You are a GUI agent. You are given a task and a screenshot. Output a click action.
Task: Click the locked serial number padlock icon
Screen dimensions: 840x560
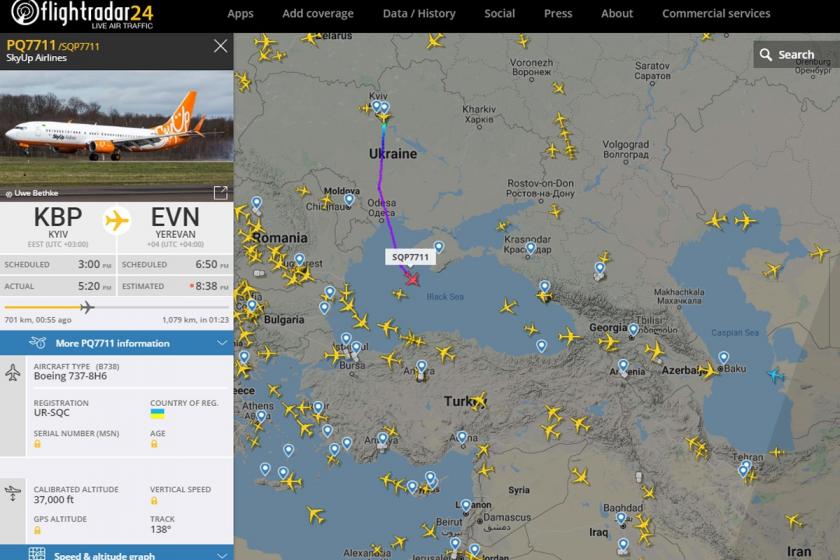point(38,444)
